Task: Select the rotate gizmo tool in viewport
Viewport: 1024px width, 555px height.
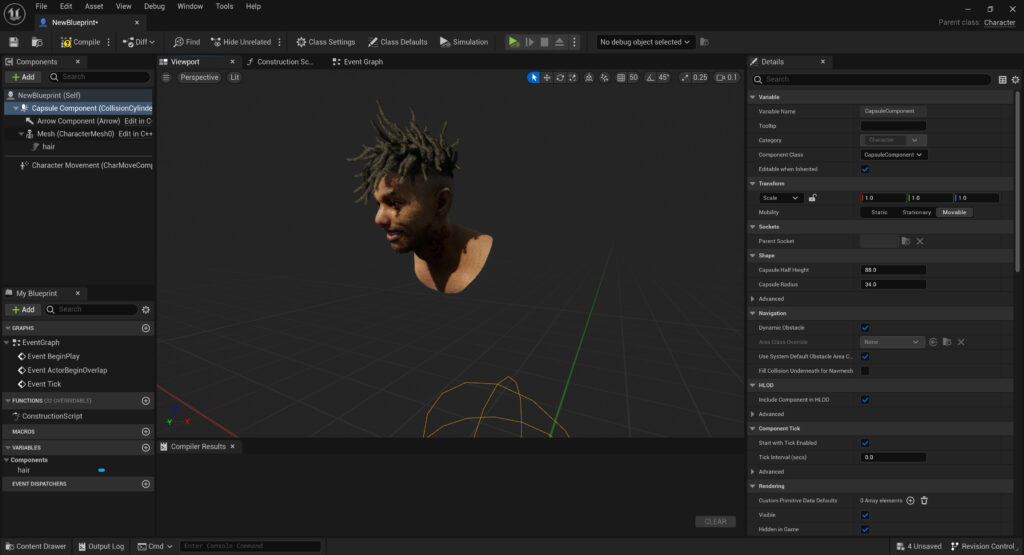Action: pyautogui.click(x=560, y=77)
